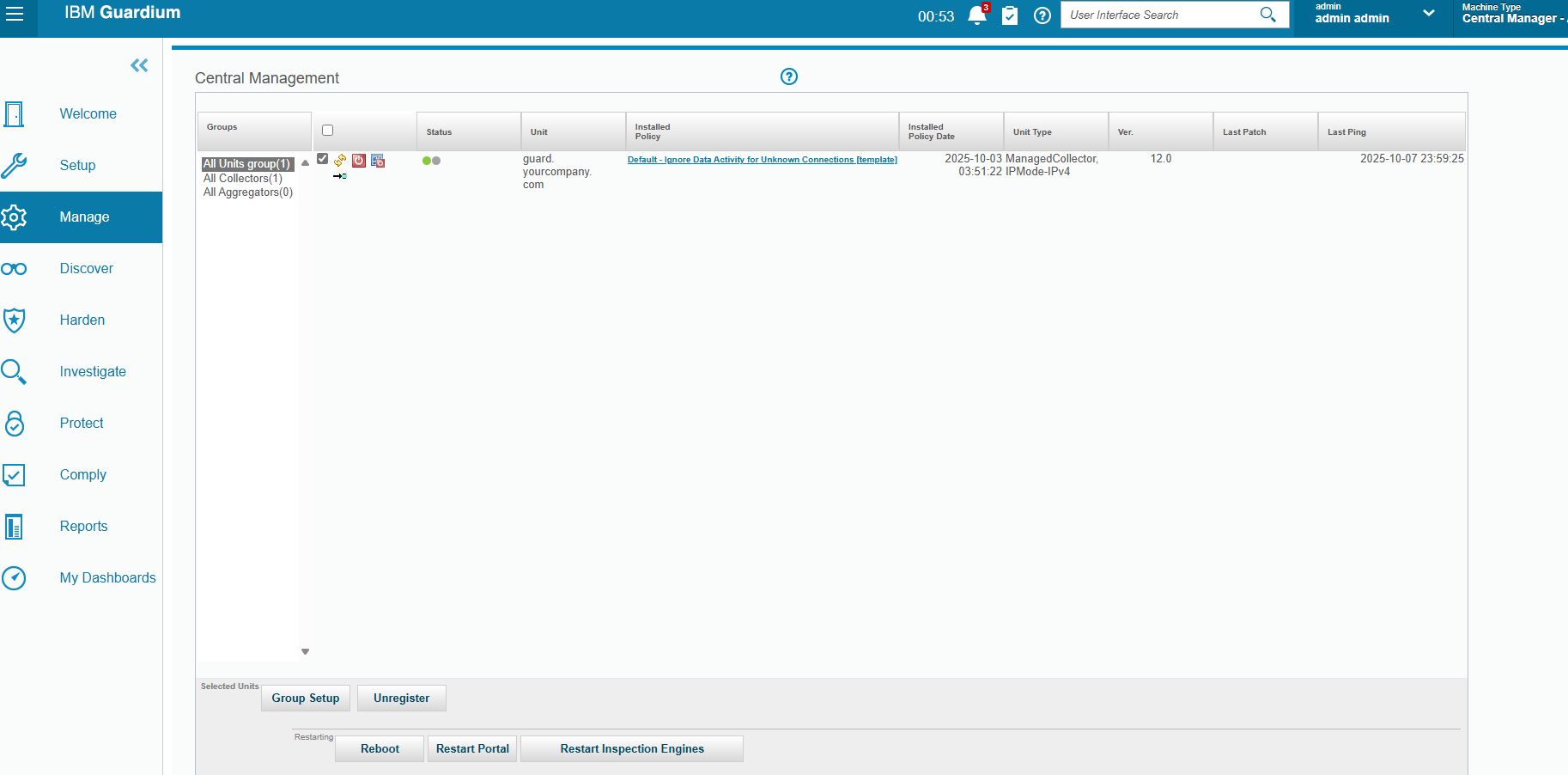This screenshot has height=775, width=1568.
Task: Click the Installed Policy Date column header
Action: pos(951,131)
